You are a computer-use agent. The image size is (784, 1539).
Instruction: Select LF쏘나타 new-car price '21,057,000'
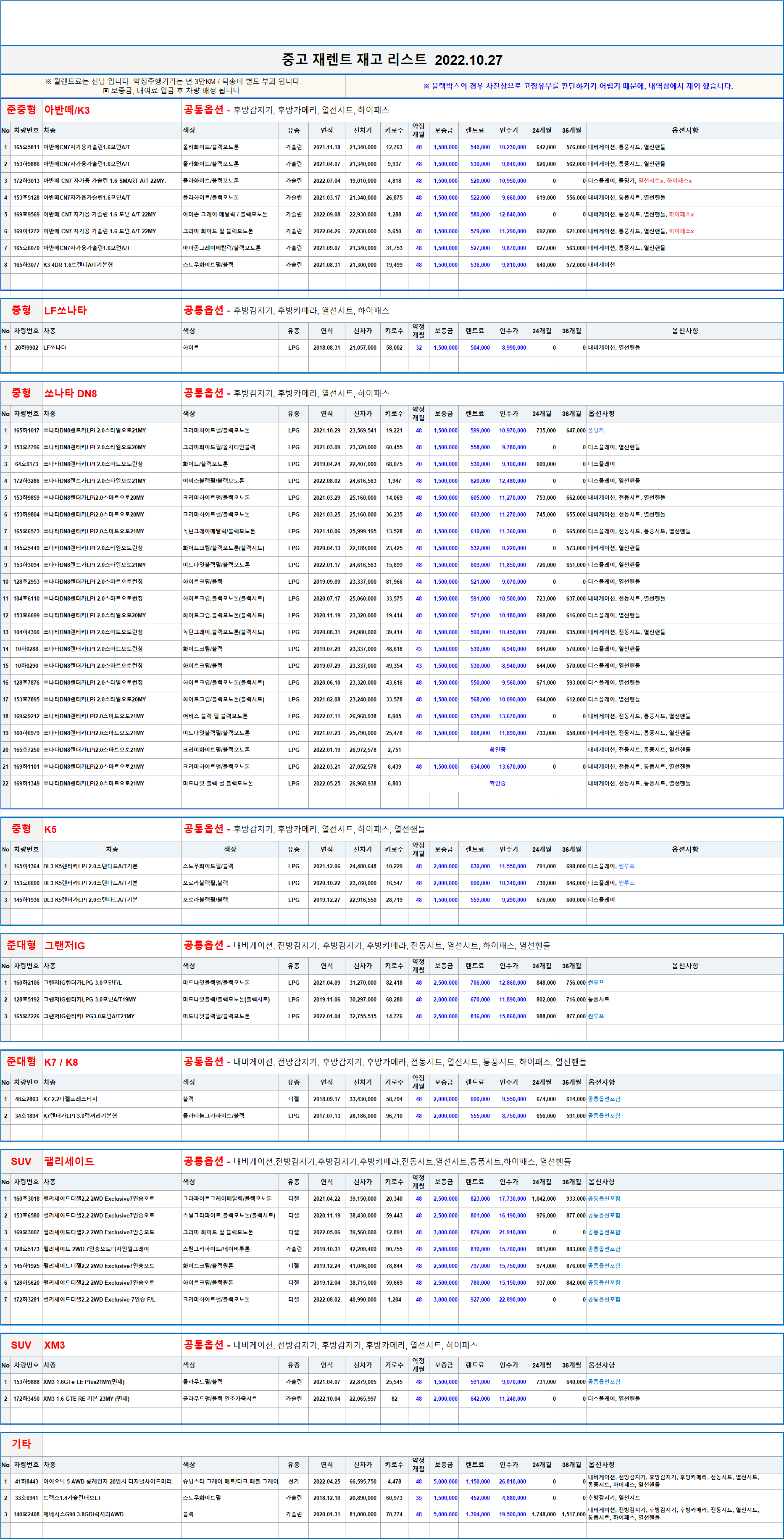click(363, 348)
